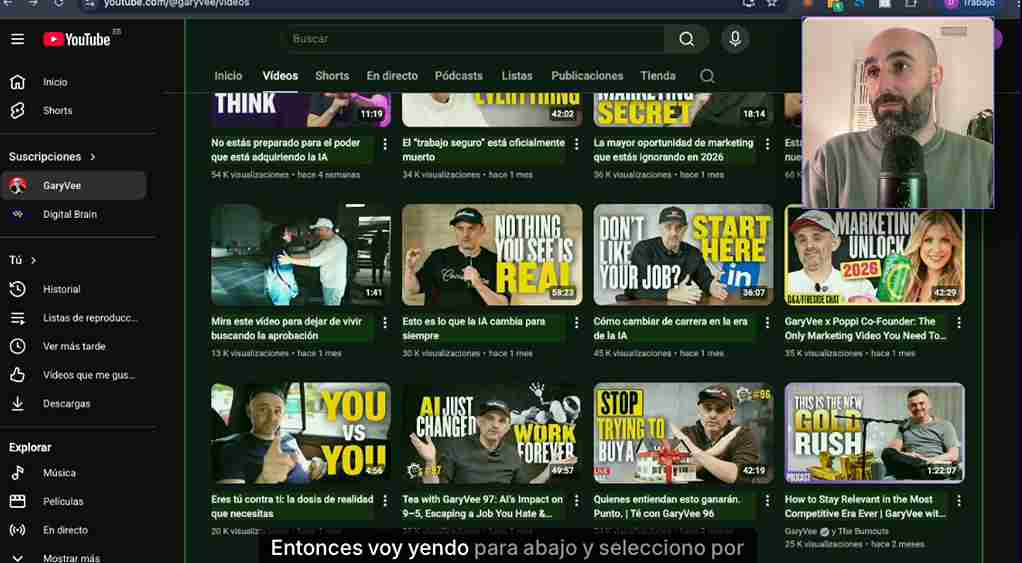Click the 'GaryVee y The Burnouts' channel name
The height and width of the screenshot is (563, 1022).
(836, 532)
